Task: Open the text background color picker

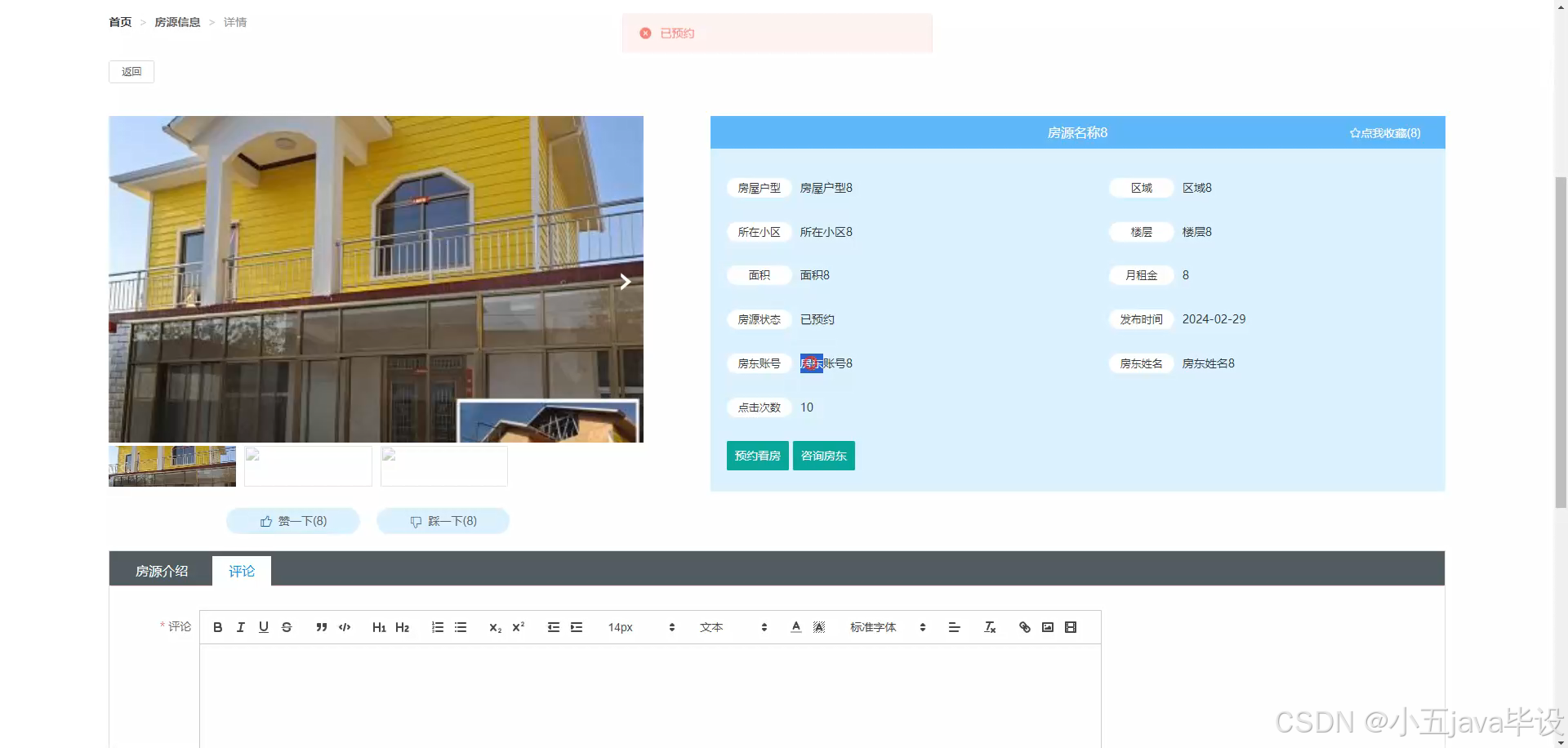Action: tap(819, 627)
